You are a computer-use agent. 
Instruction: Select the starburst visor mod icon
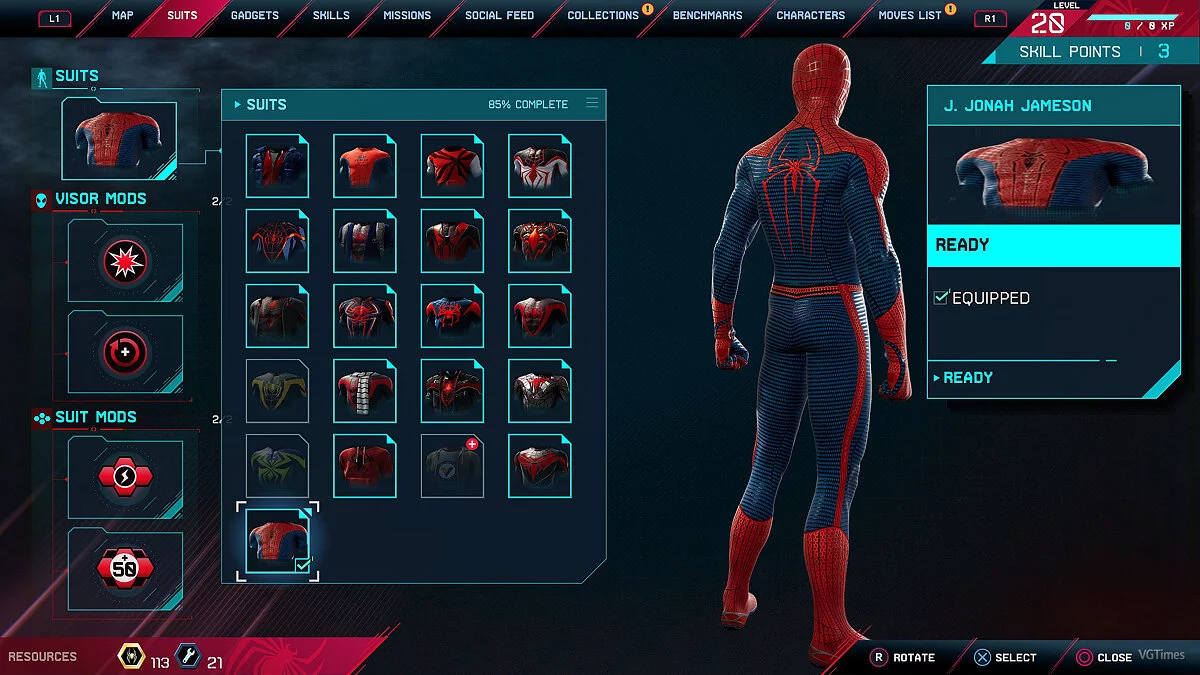126,262
